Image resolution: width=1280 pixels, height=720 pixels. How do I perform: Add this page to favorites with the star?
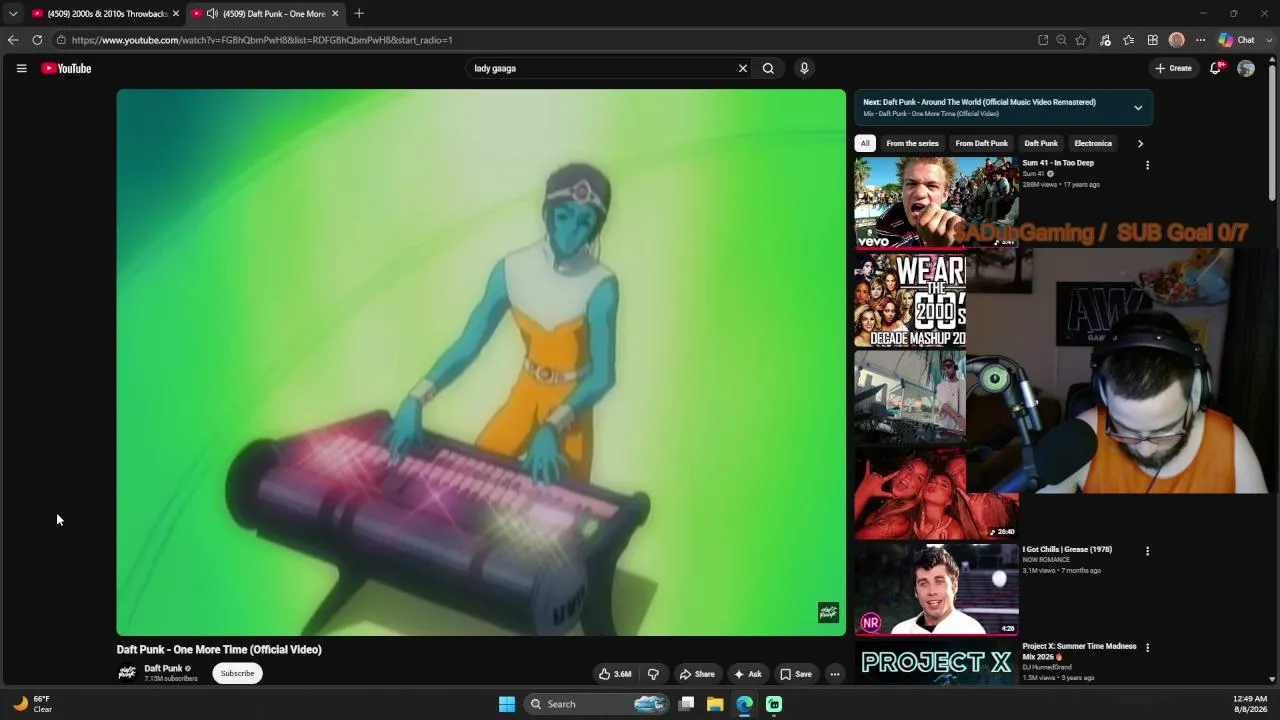pyautogui.click(x=1081, y=40)
